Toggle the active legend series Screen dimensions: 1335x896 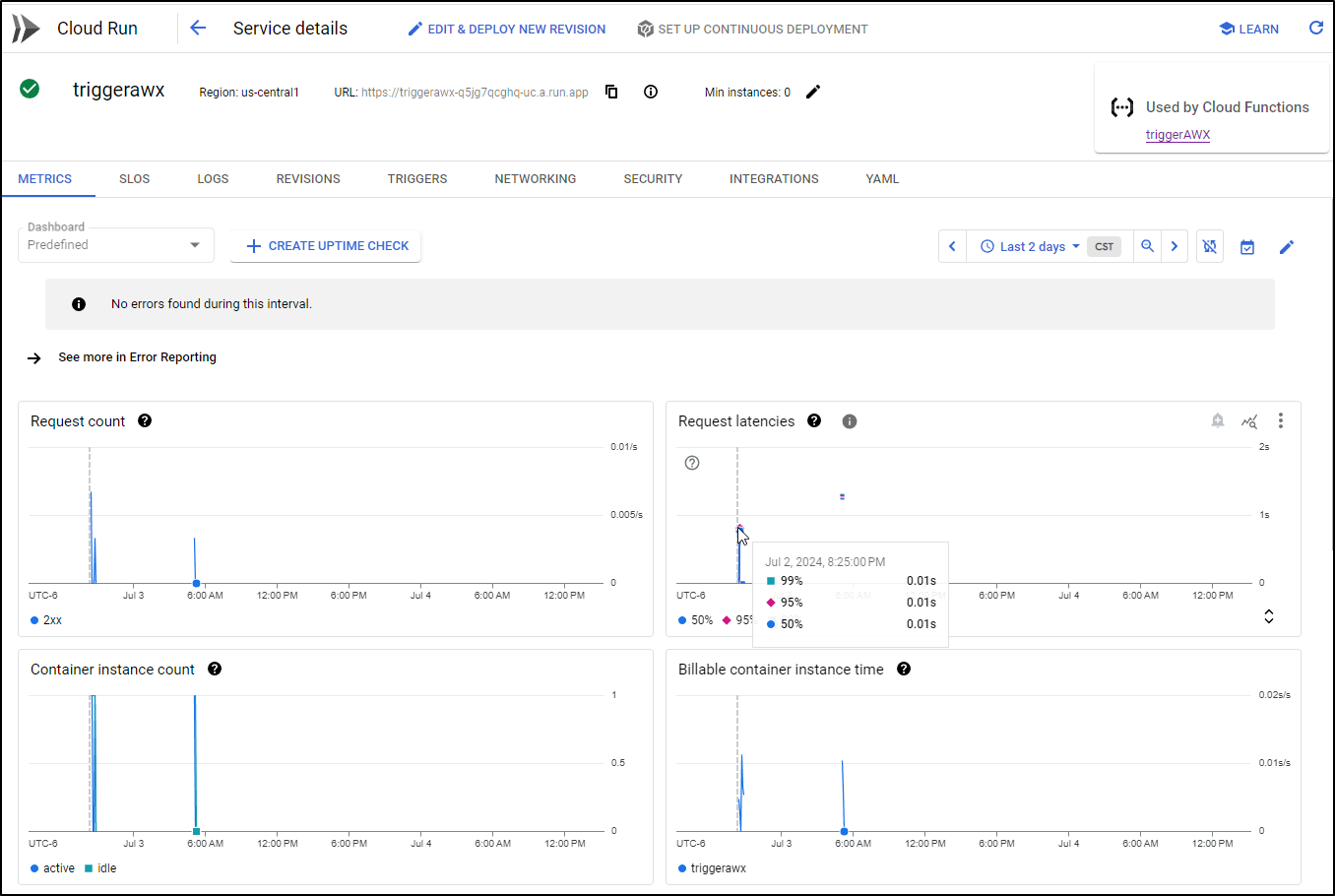coord(52,868)
